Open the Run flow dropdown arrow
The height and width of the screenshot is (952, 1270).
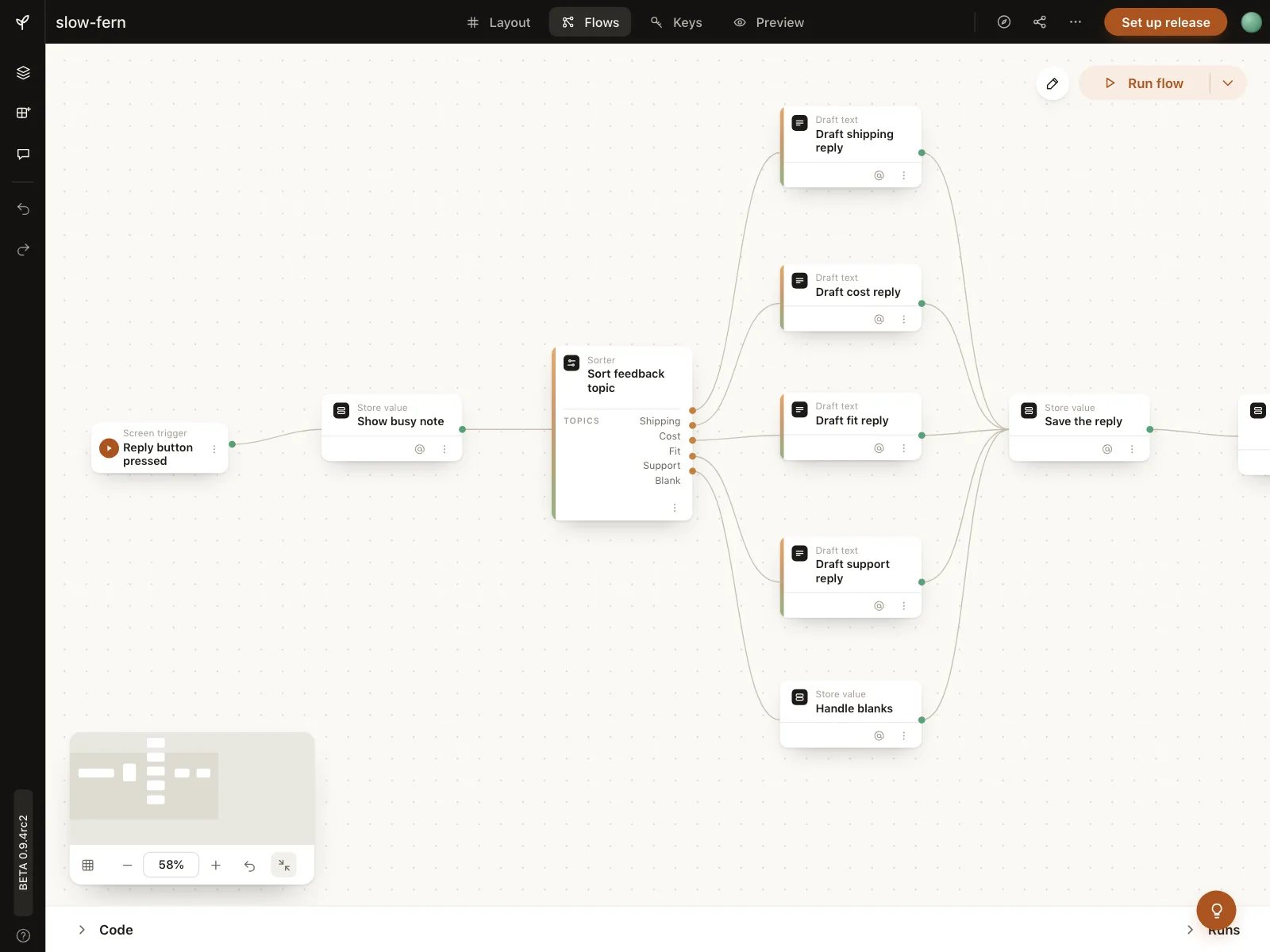click(1228, 83)
